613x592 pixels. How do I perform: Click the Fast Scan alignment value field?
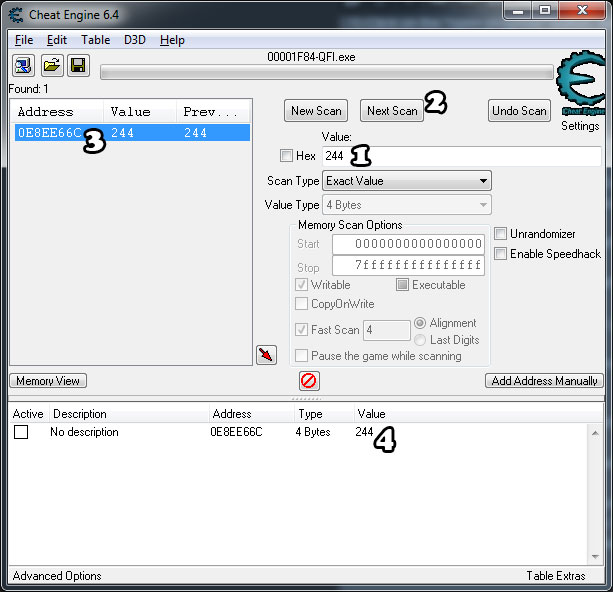[x=386, y=330]
